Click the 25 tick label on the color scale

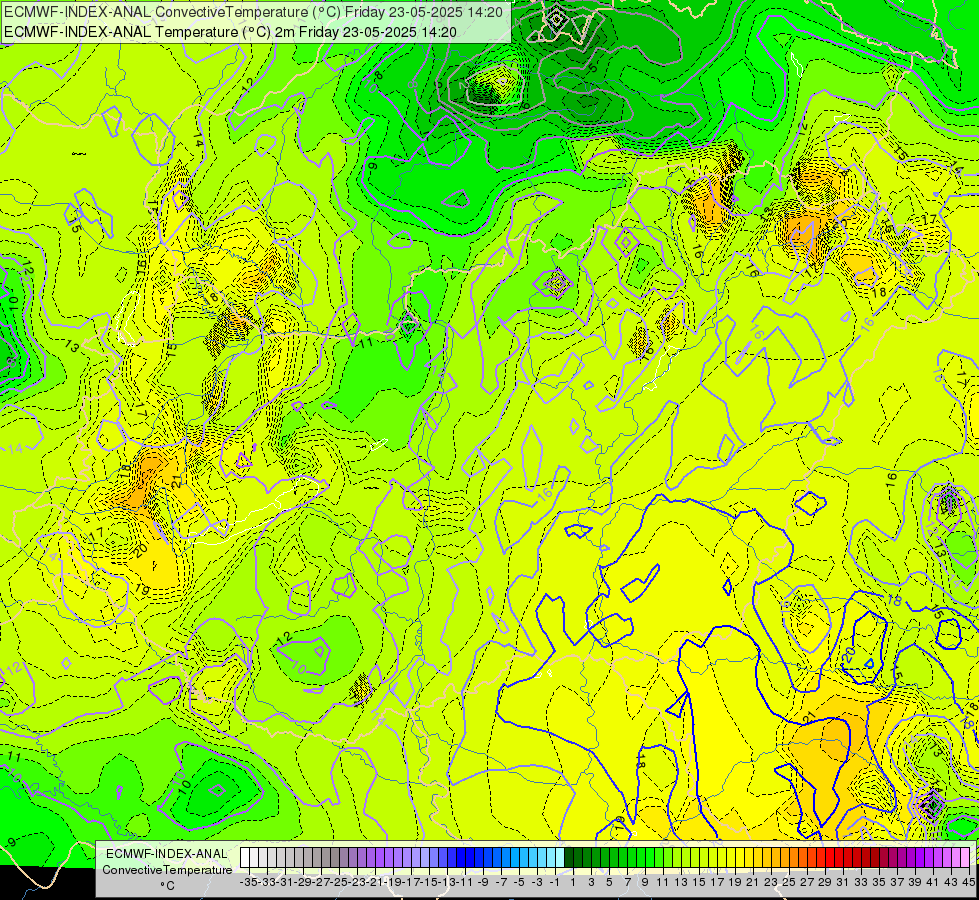[789, 882]
